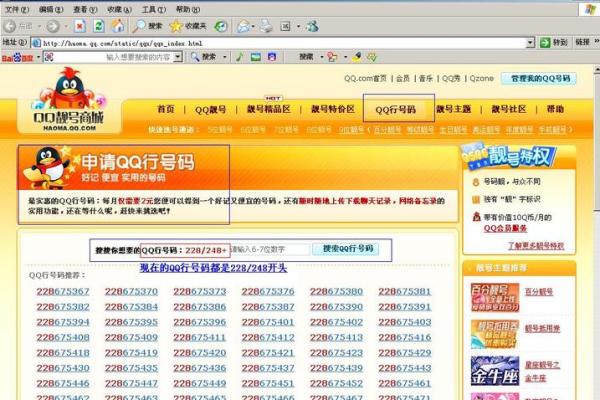Switch to the 靓号精品区 navigation tab

[x=269, y=109]
